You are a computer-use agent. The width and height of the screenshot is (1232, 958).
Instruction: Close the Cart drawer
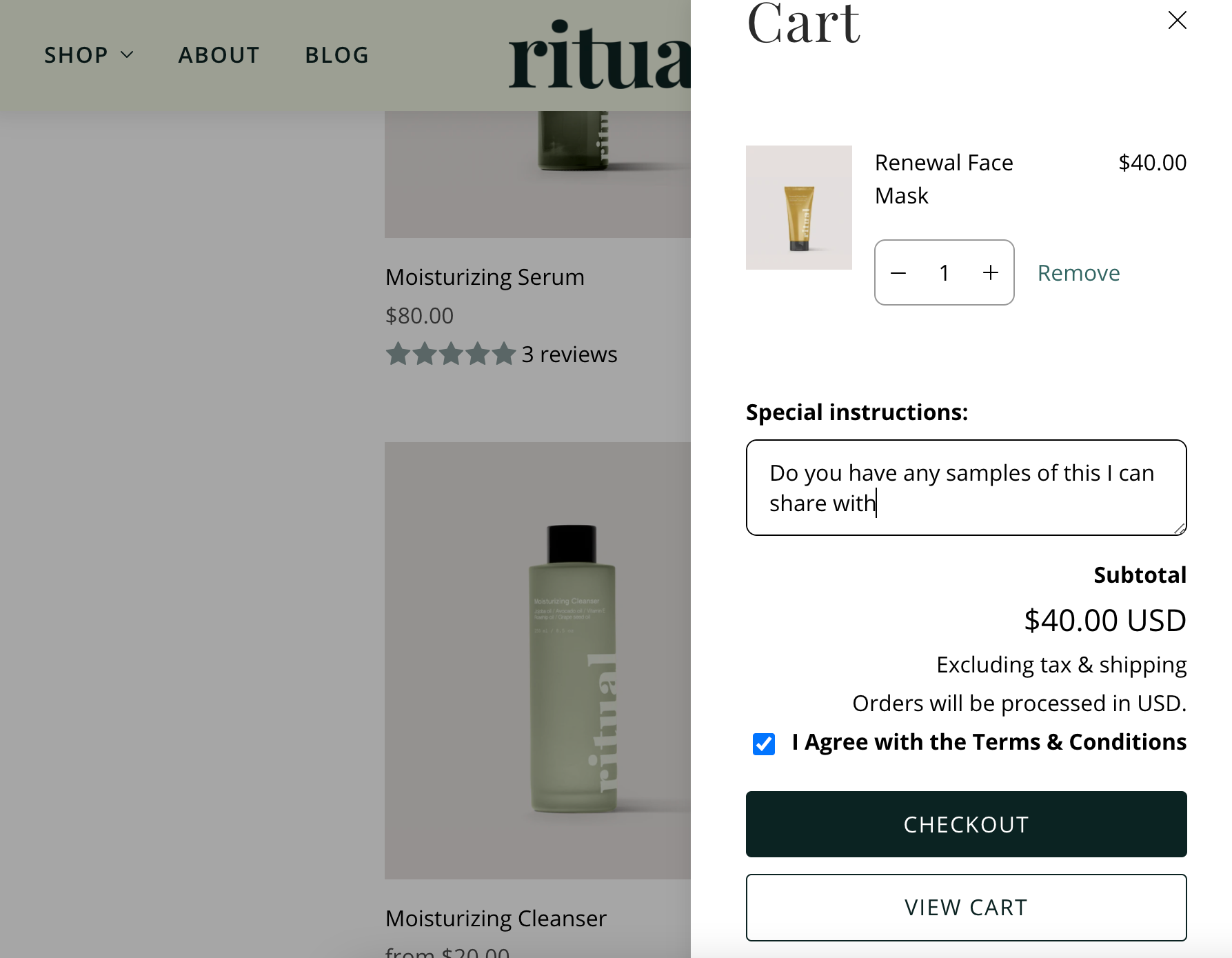tap(1177, 21)
